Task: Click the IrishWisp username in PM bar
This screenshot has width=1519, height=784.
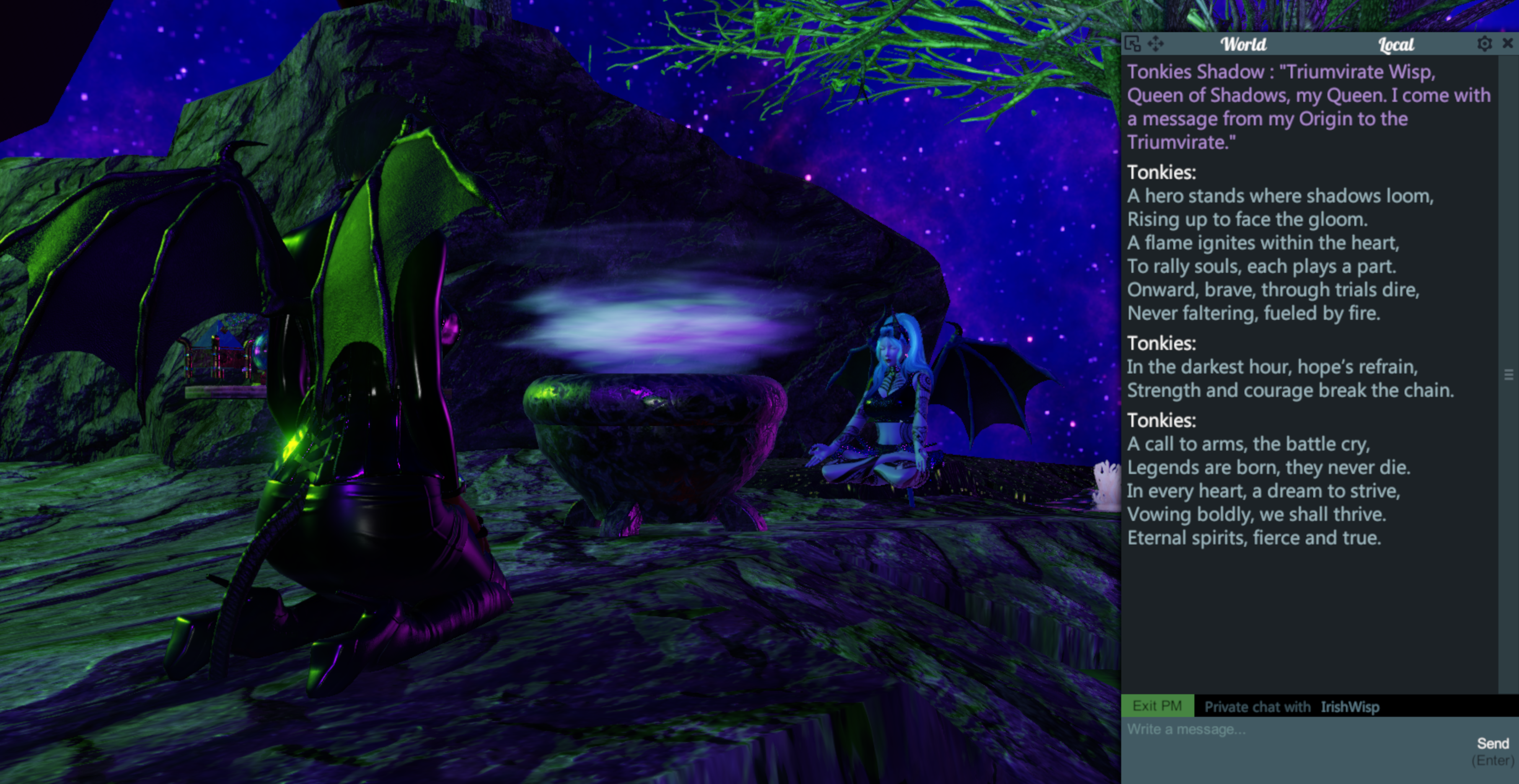Action: (x=1350, y=707)
